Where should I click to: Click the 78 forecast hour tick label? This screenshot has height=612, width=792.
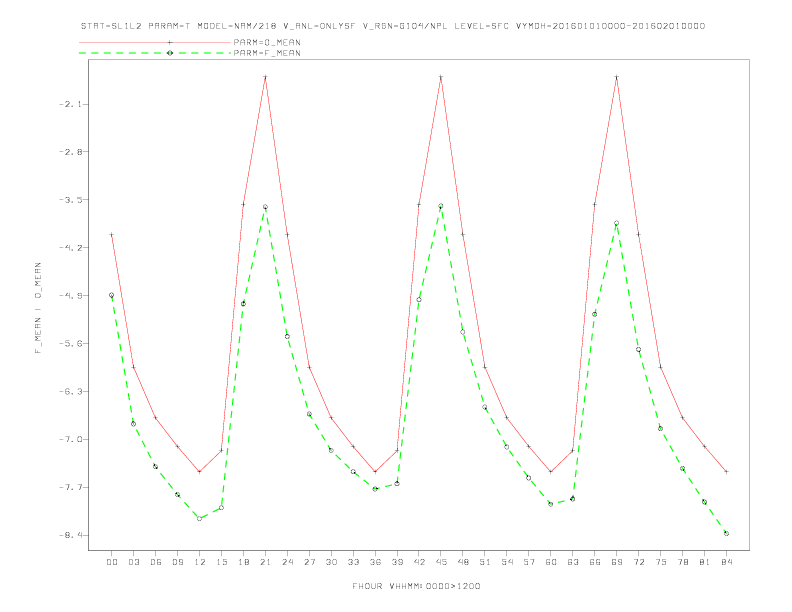682,562
